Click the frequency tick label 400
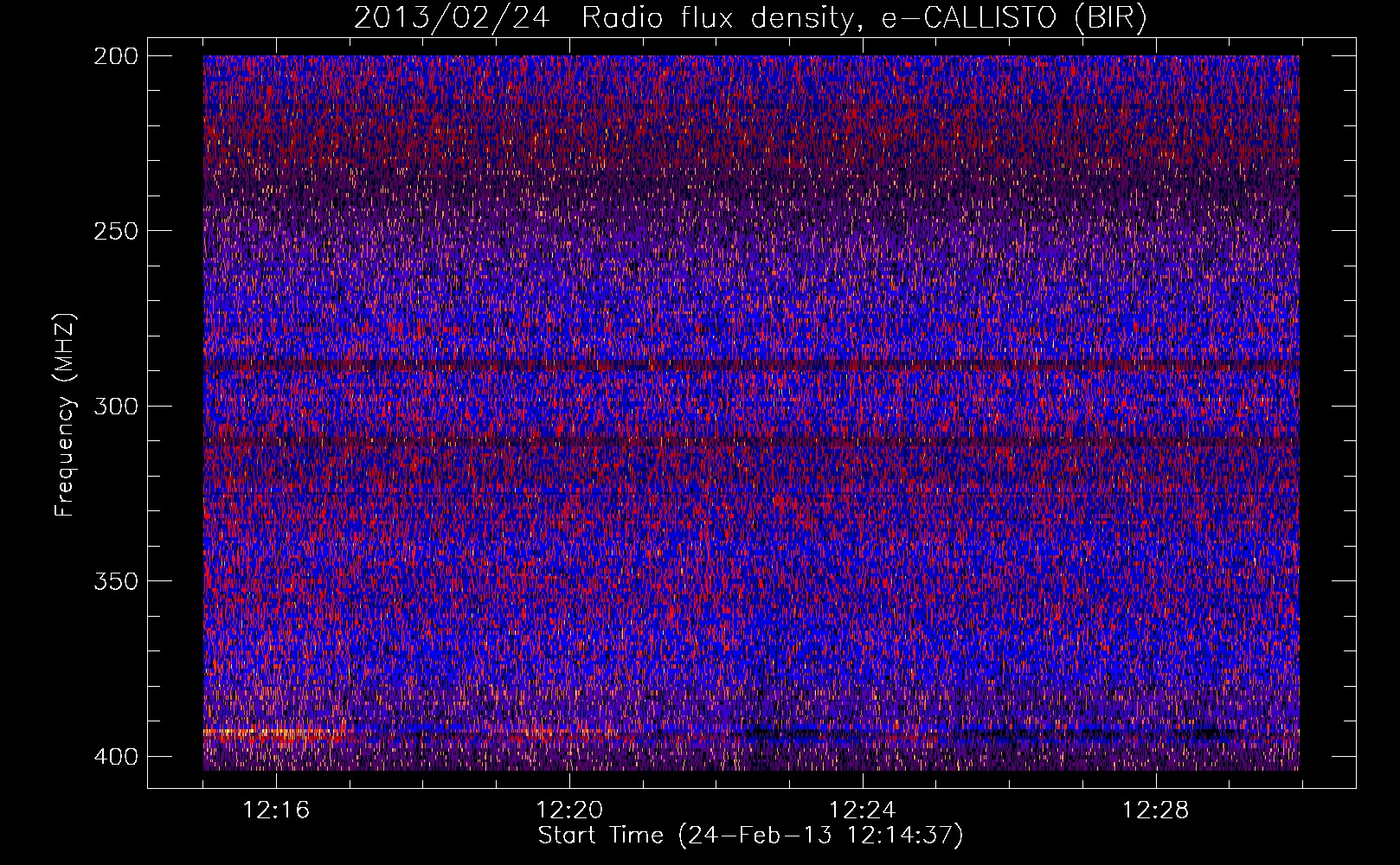 click(116, 757)
